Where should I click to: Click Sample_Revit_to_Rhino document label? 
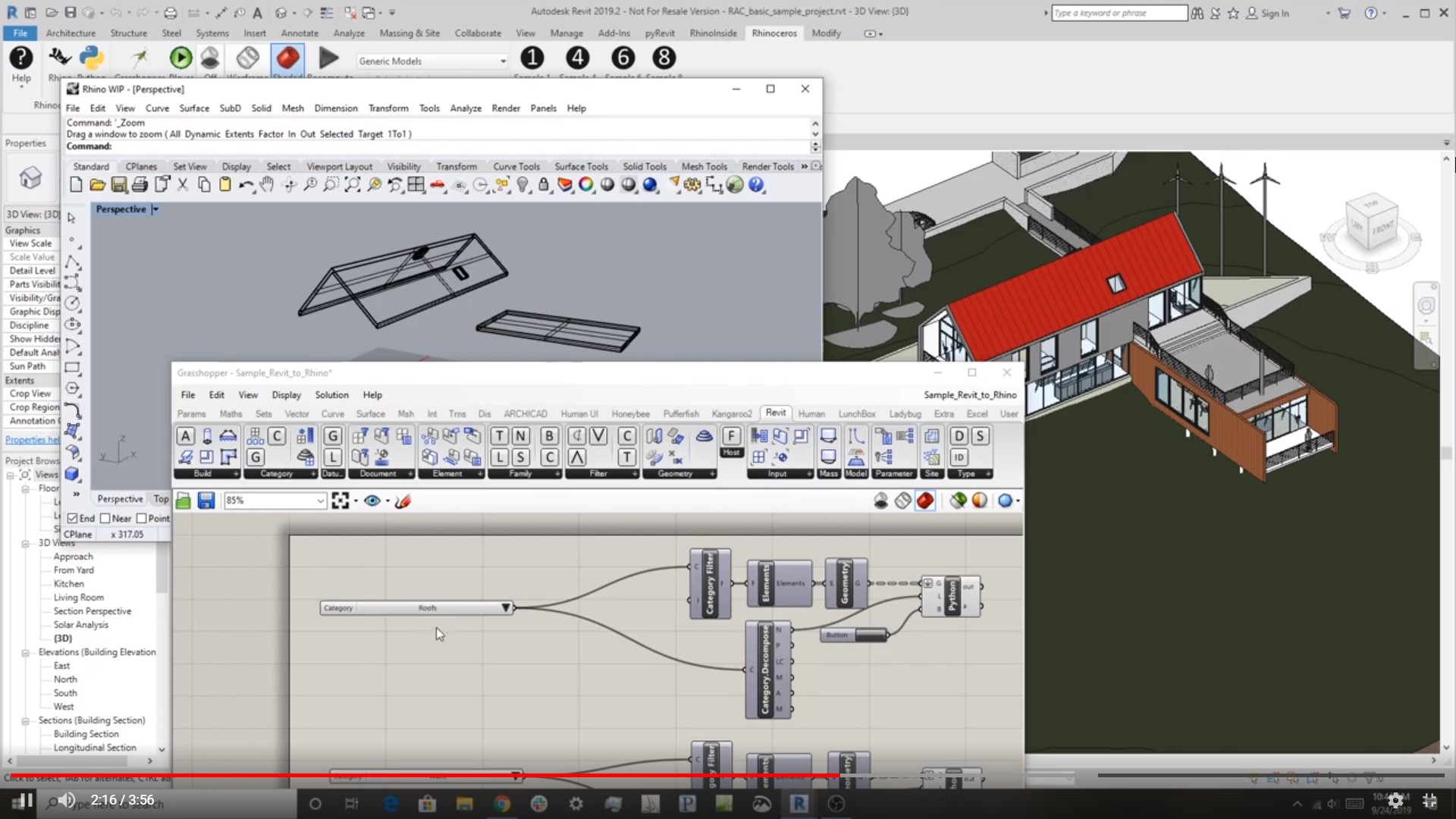[970, 395]
